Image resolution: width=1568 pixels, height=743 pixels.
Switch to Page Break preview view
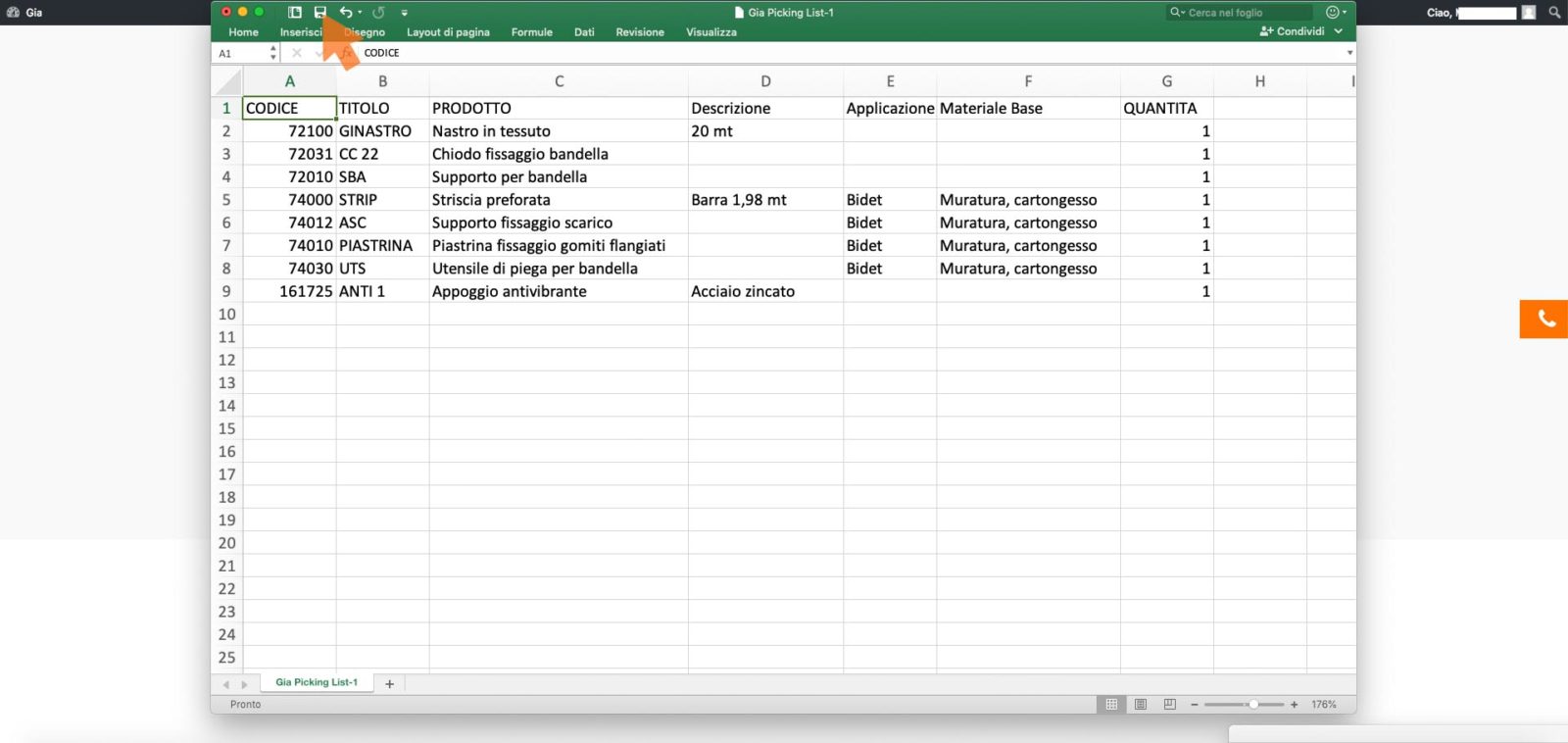pos(1169,705)
